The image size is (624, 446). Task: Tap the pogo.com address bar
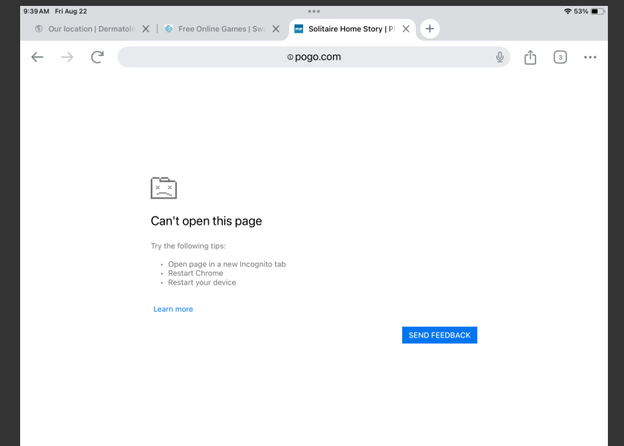click(318, 57)
